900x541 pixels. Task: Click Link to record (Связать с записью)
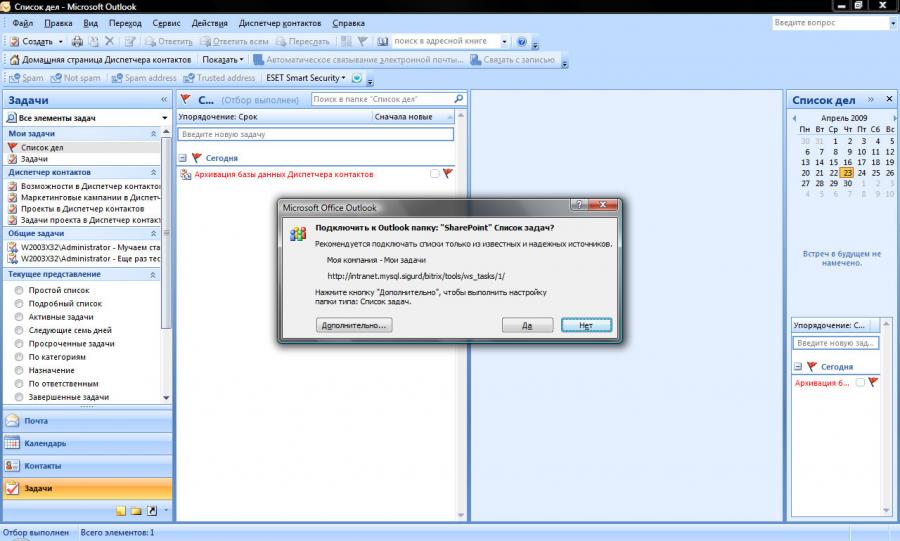click(x=513, y=60)
